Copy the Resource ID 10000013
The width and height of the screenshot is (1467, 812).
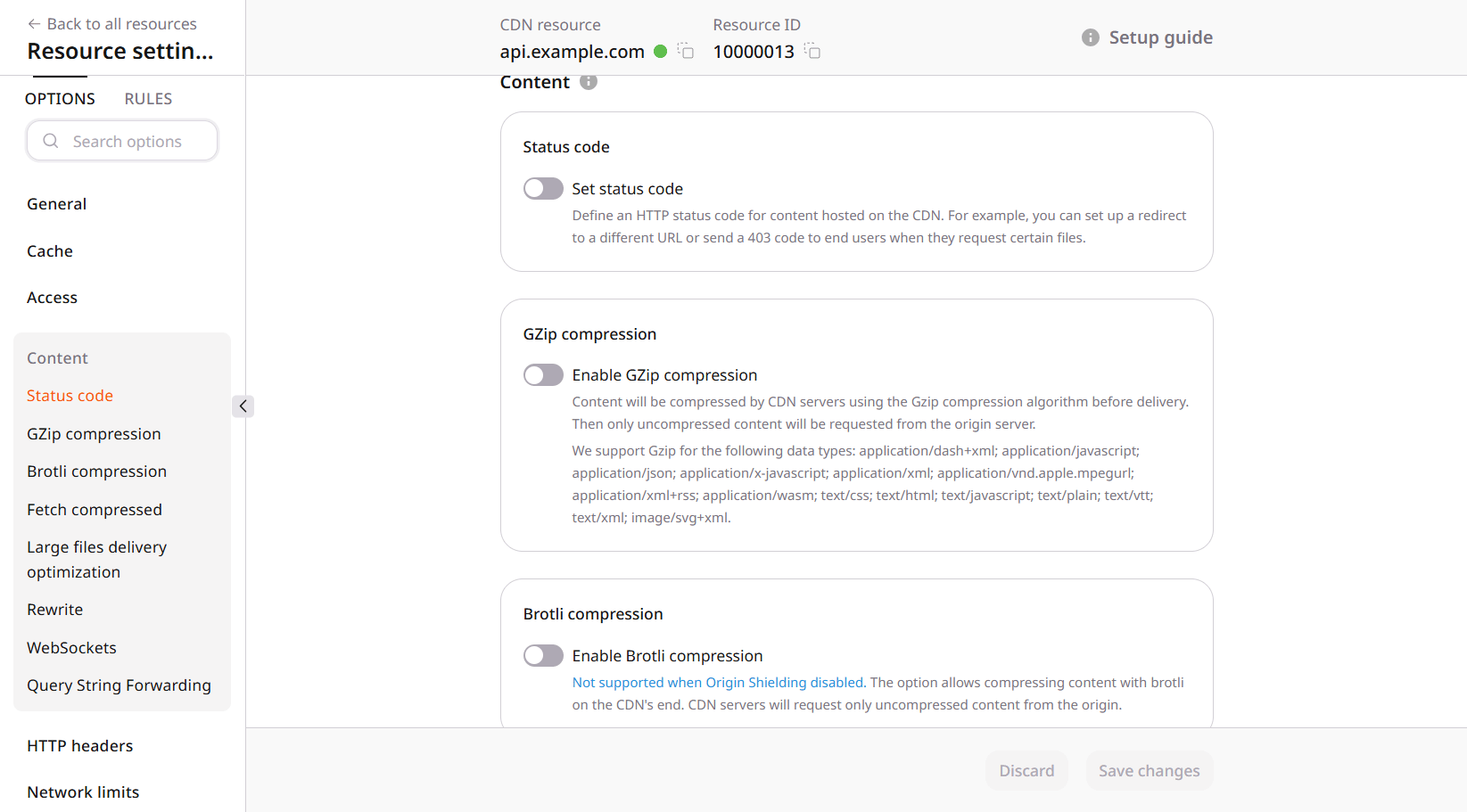812,51
